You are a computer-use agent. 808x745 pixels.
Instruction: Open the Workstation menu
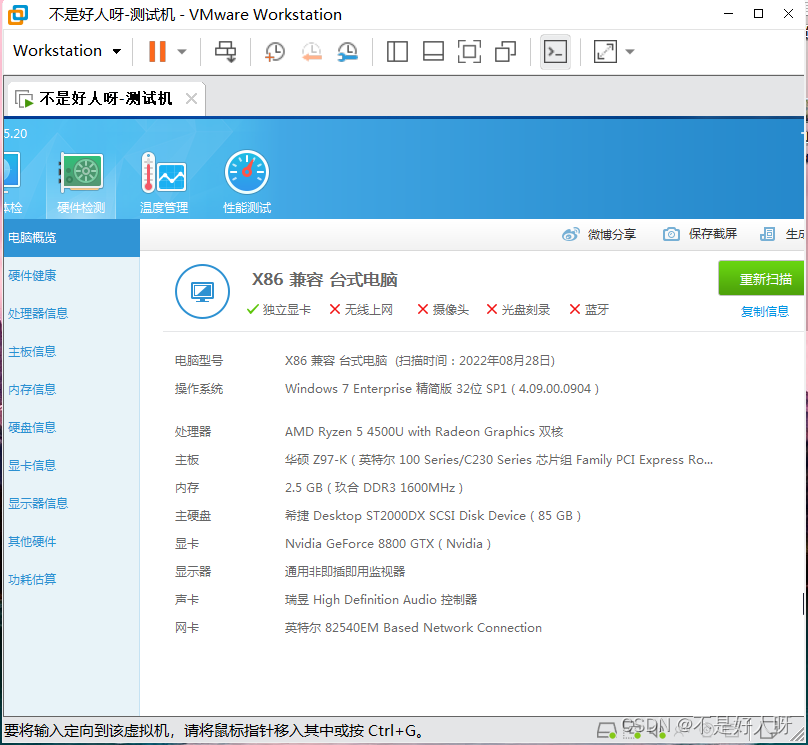tap(67, 51)
